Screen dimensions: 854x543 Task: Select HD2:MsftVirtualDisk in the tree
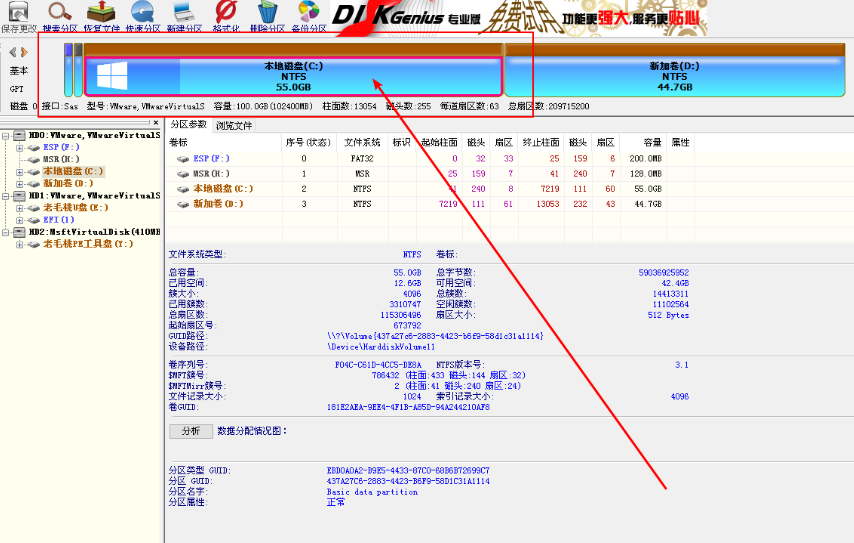click(x=95, y=232)
